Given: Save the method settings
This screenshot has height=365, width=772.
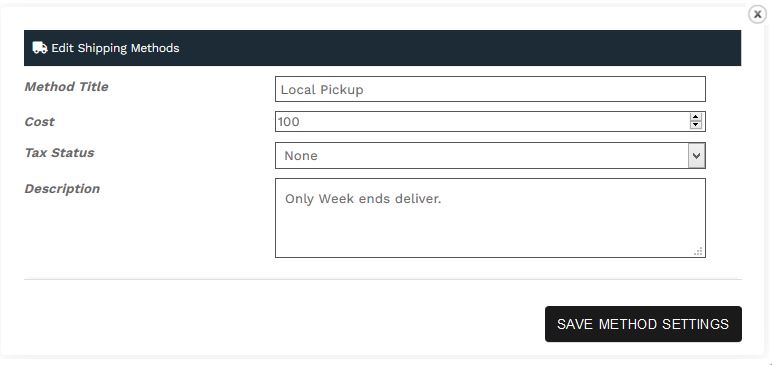Looking at the screenshot, I should click(x=643, y=324).
